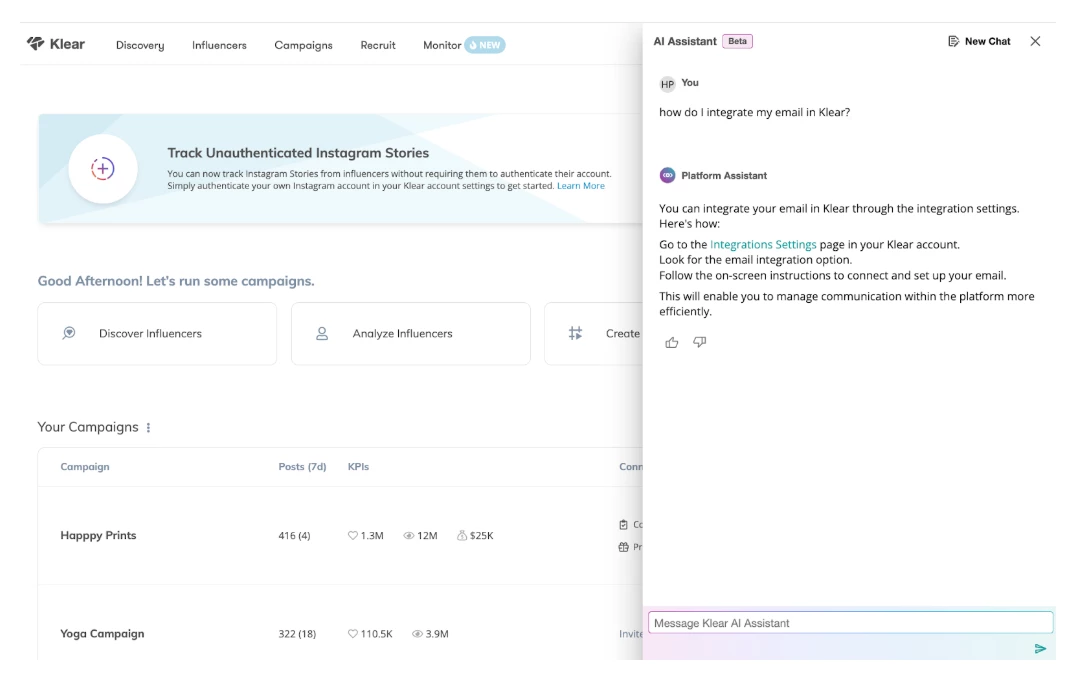Click the New Chat document icon
Image resolution: width=1088 pixels, height=674 pixels.
pos(953,42)
